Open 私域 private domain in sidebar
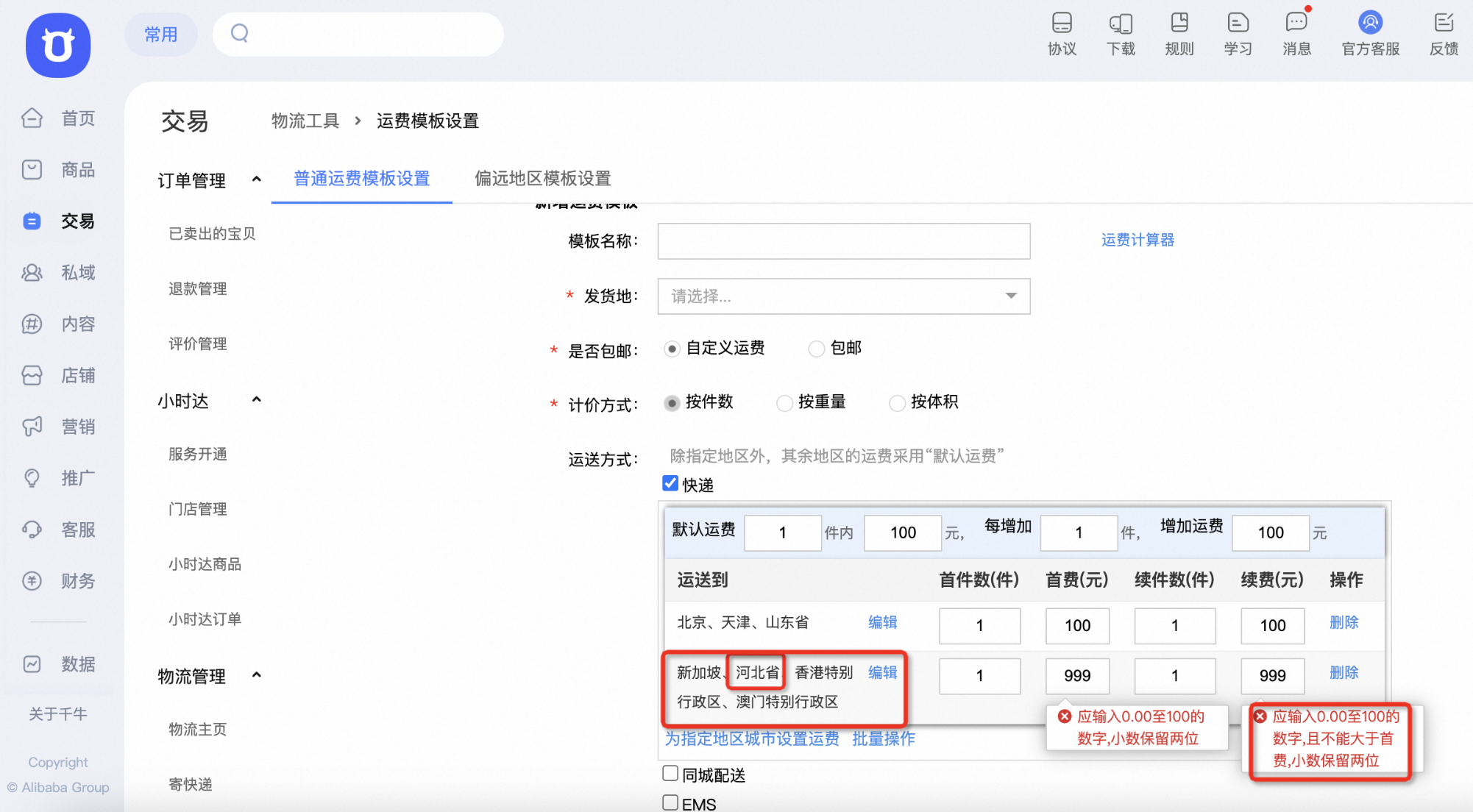Viewport: 1473px width, 812px height. click(59, 273)
